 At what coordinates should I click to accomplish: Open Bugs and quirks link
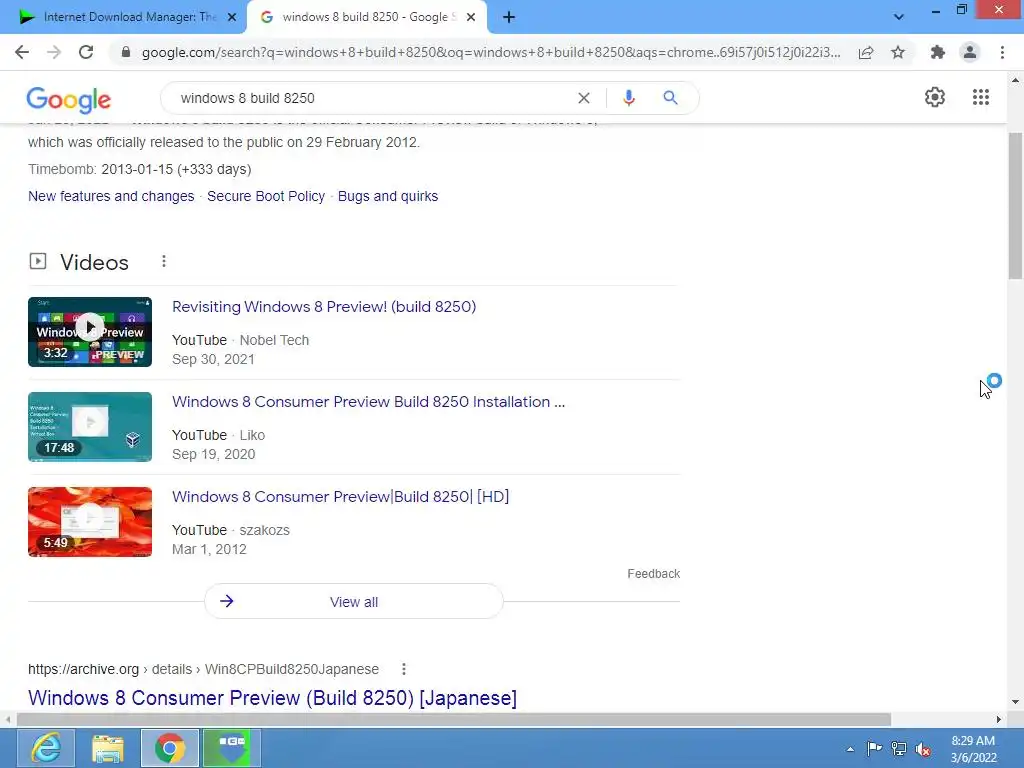[x=388, y=196]
